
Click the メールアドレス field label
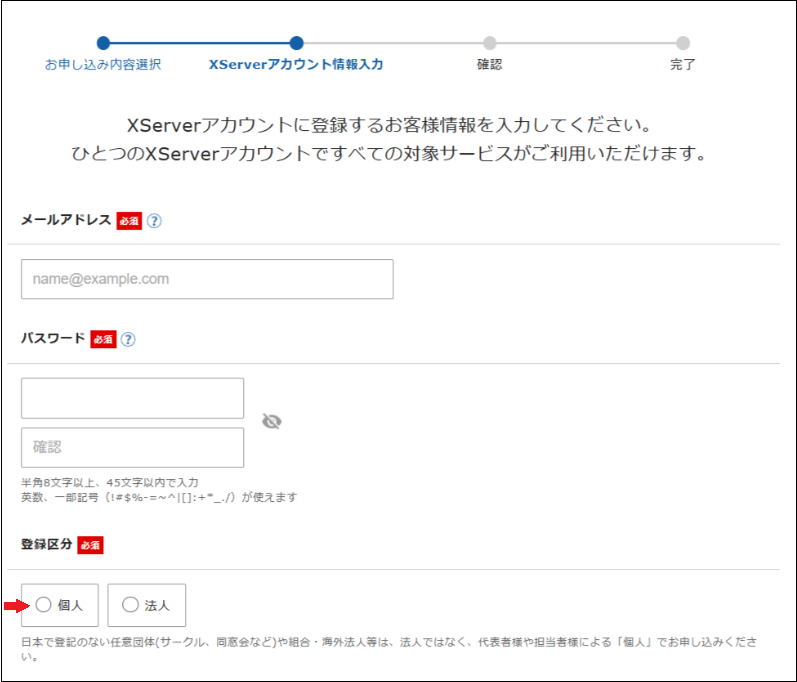point(66,220)
